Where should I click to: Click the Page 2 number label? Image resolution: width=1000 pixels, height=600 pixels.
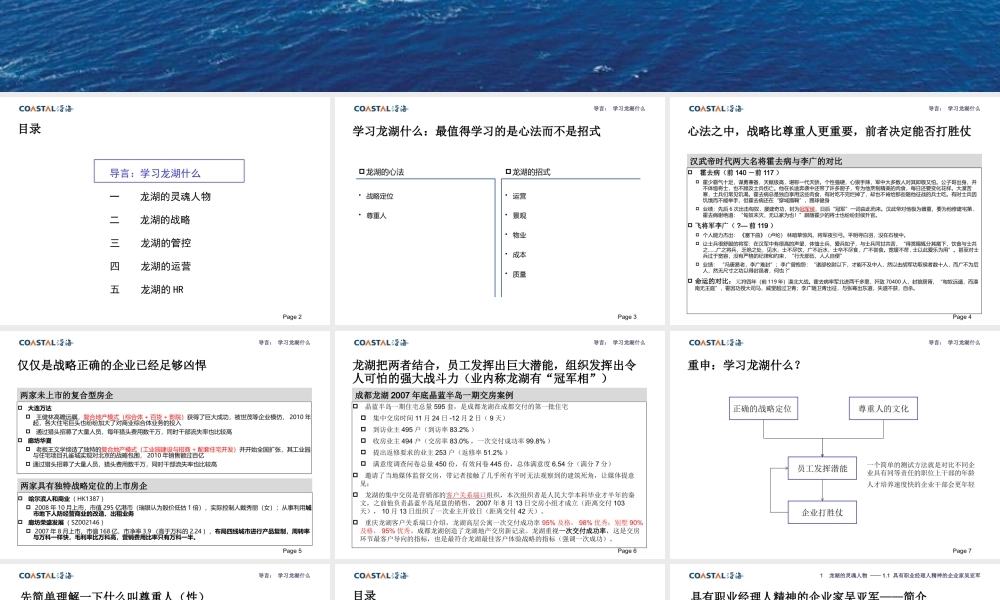pos(292,317)
